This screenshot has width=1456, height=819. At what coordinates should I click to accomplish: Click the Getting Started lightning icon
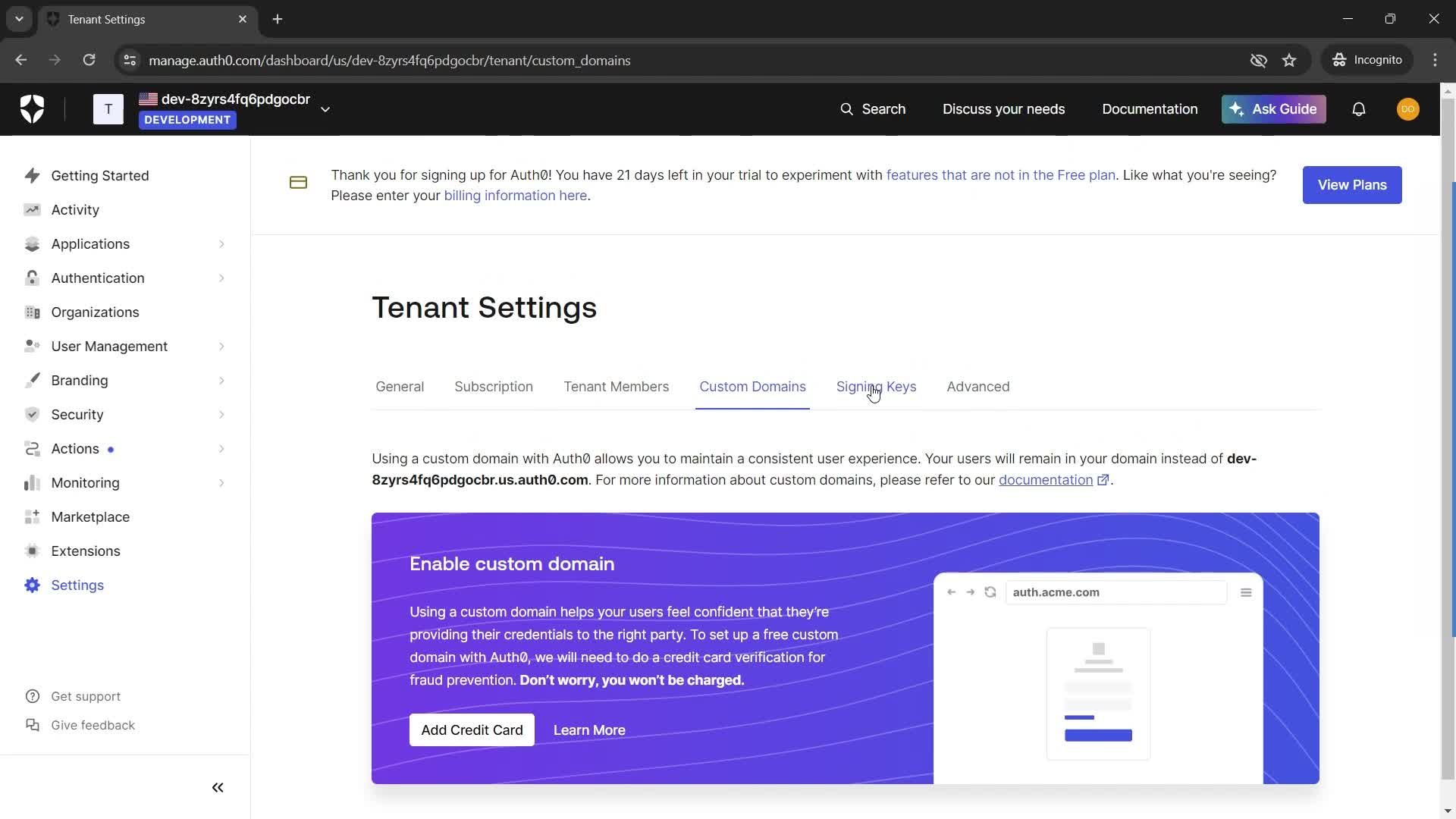tap(32, 176)
